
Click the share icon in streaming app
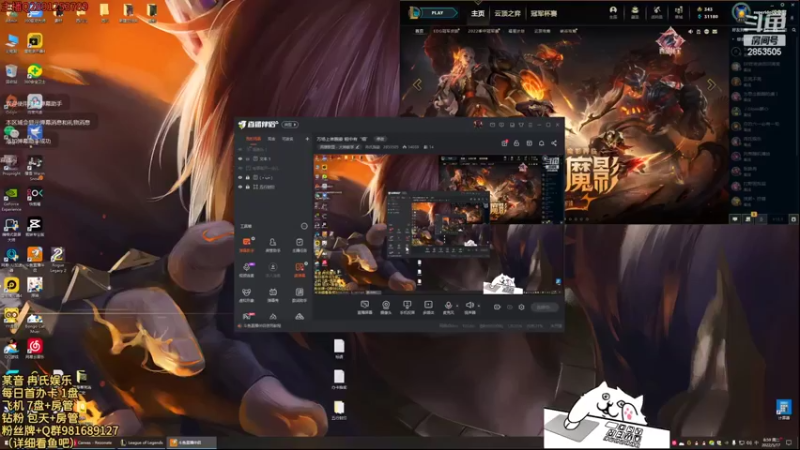click(554, 143)
